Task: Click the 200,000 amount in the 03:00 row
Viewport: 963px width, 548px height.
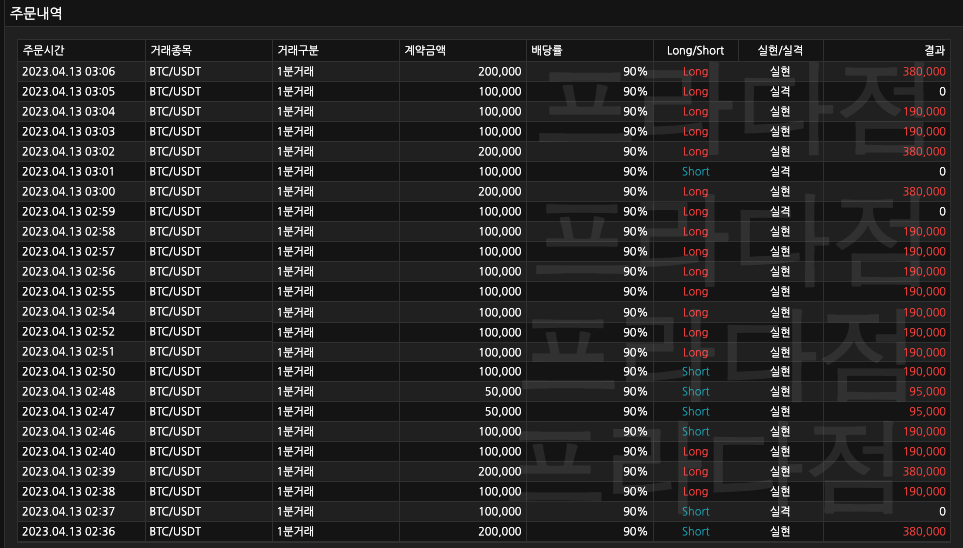Action: 500,192
